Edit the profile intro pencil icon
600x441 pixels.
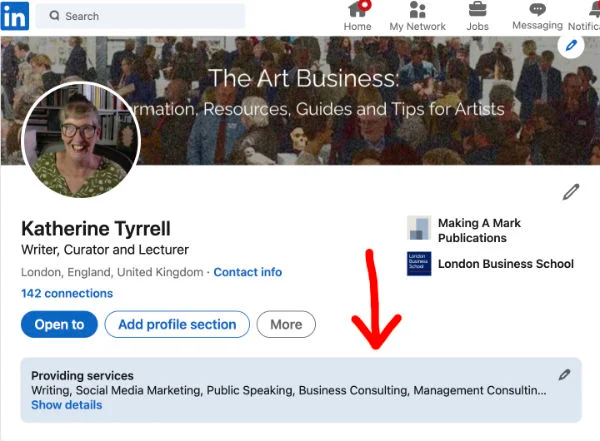(571, 191)
